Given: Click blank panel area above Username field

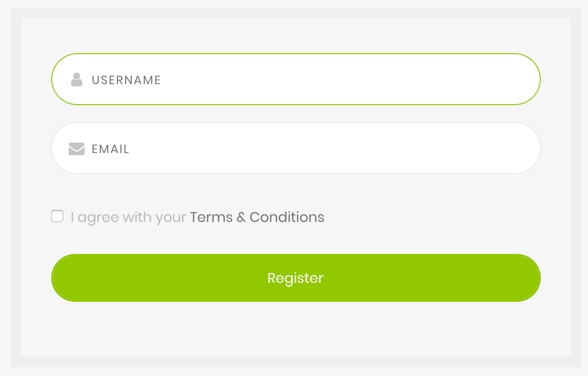Looking at the screenshot, I should 296,36.
